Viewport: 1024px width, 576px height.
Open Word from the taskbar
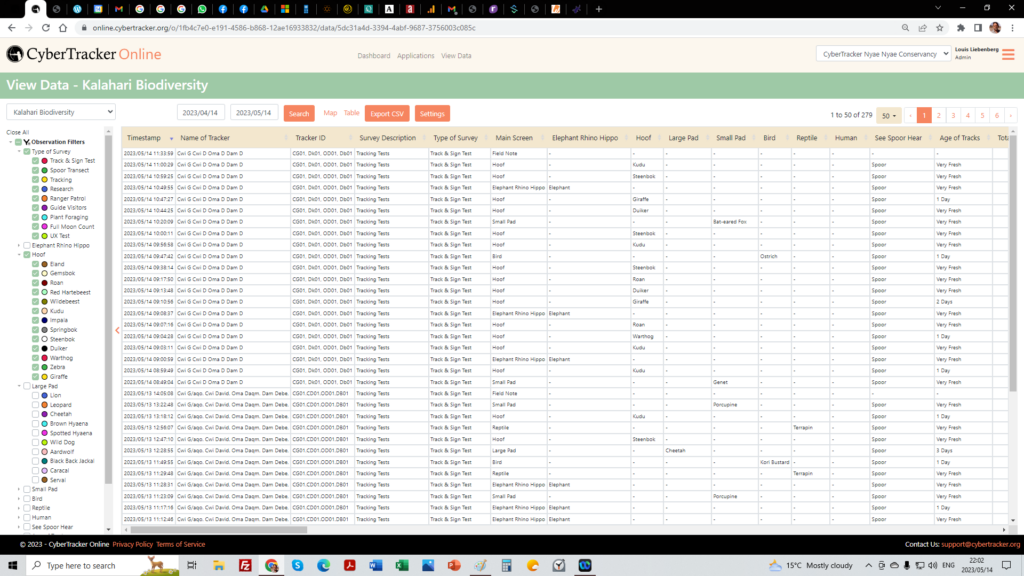[x=376, y=566]
